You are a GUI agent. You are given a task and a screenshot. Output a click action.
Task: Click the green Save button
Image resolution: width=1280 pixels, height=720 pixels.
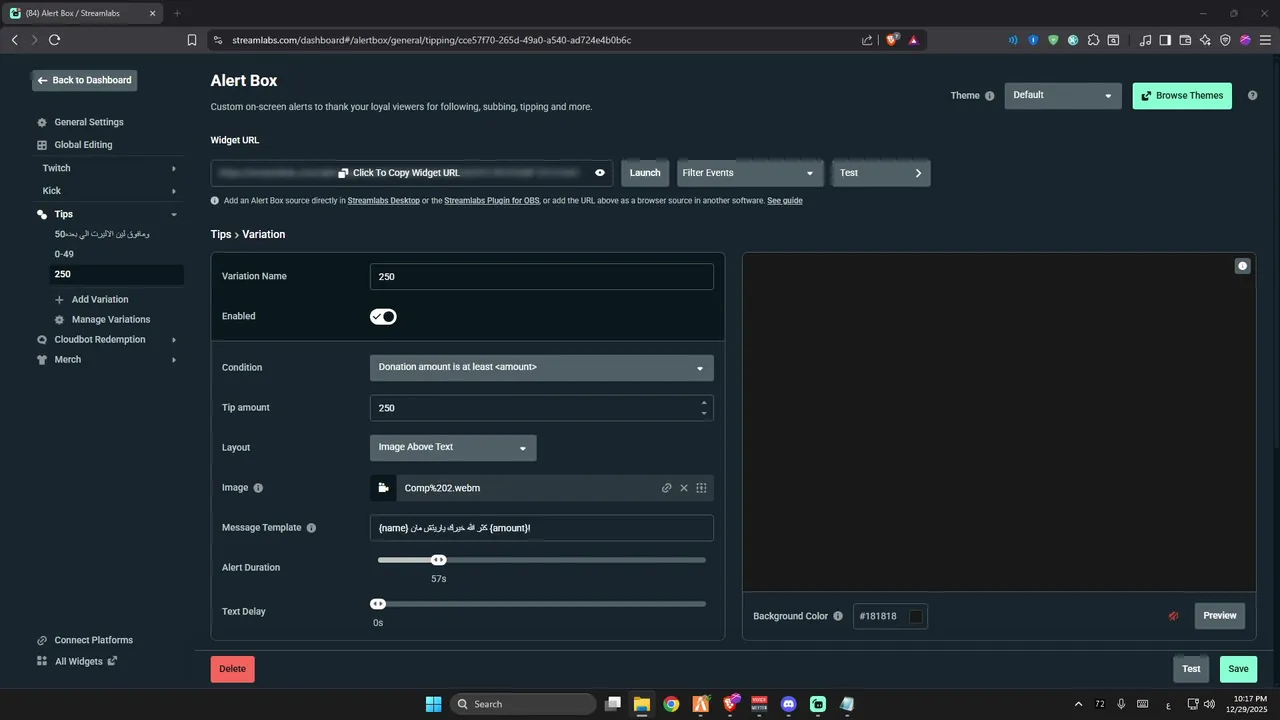click(1238, 669)
